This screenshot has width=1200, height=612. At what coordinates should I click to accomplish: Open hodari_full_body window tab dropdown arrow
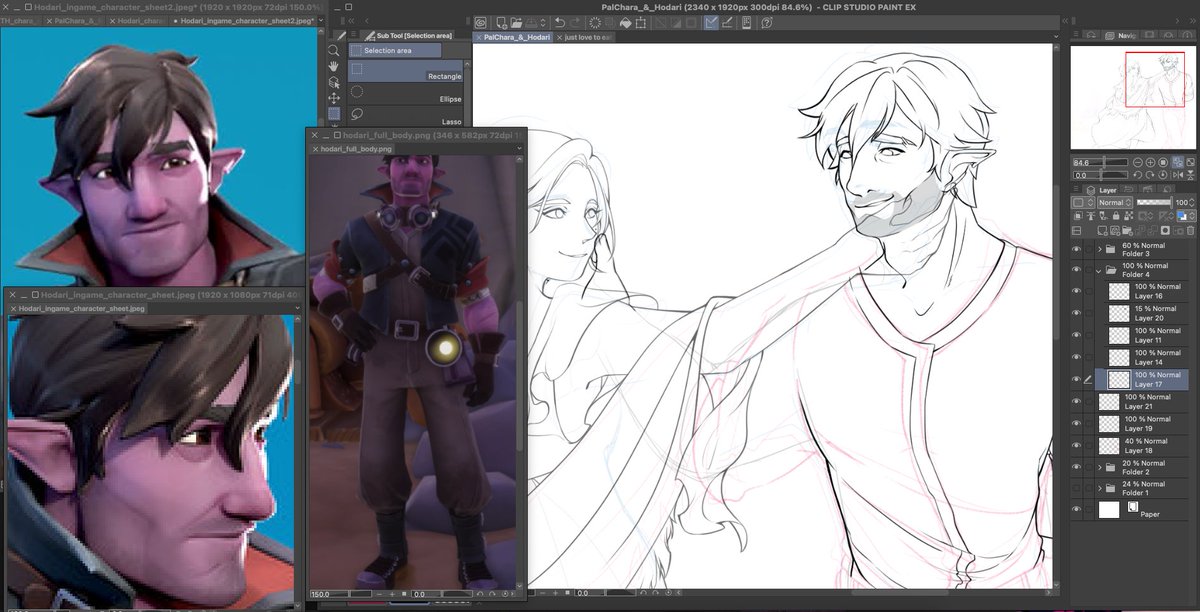coord(518,148)
